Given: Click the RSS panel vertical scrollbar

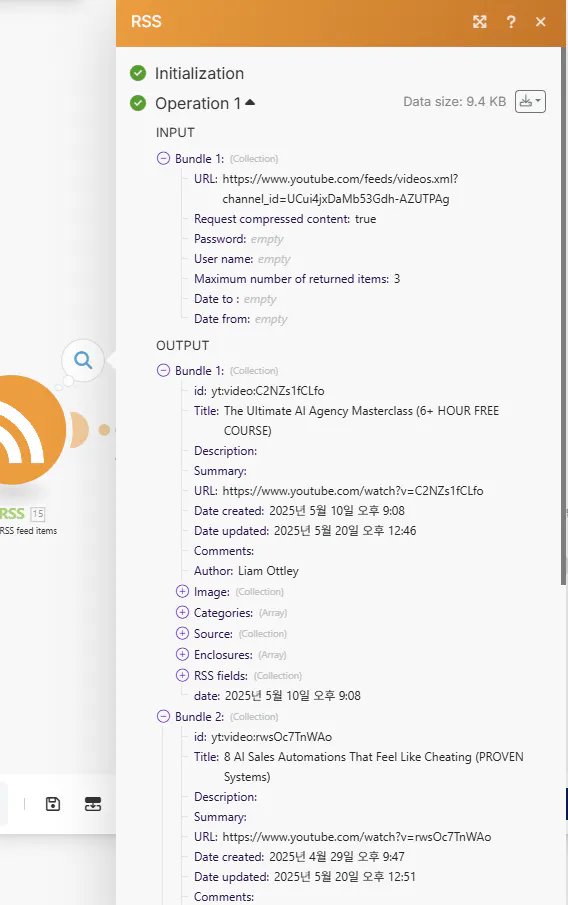Looking at the screenshot, I should [x=563, y=316].
